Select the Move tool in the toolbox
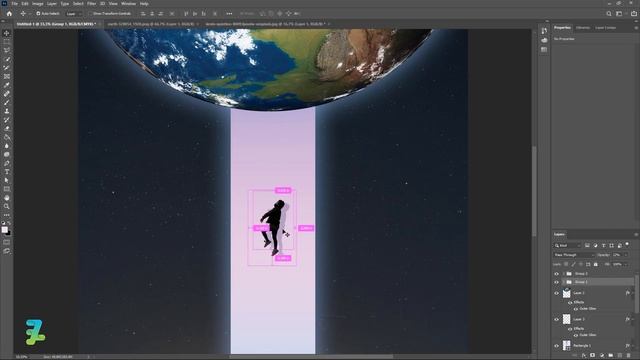 [7, 33]
